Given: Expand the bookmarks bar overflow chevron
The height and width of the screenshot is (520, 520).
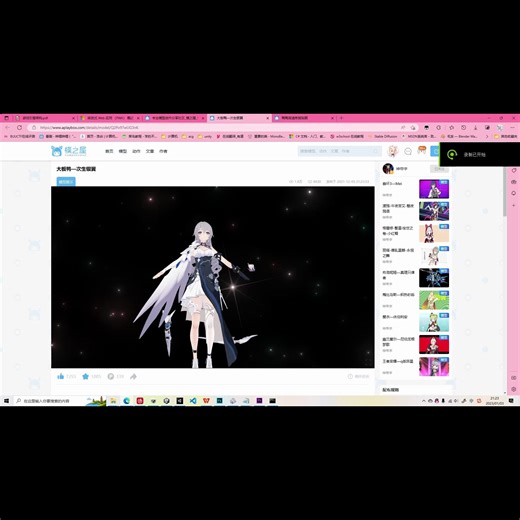Looking at the screenshot, I should click(487, 136).
